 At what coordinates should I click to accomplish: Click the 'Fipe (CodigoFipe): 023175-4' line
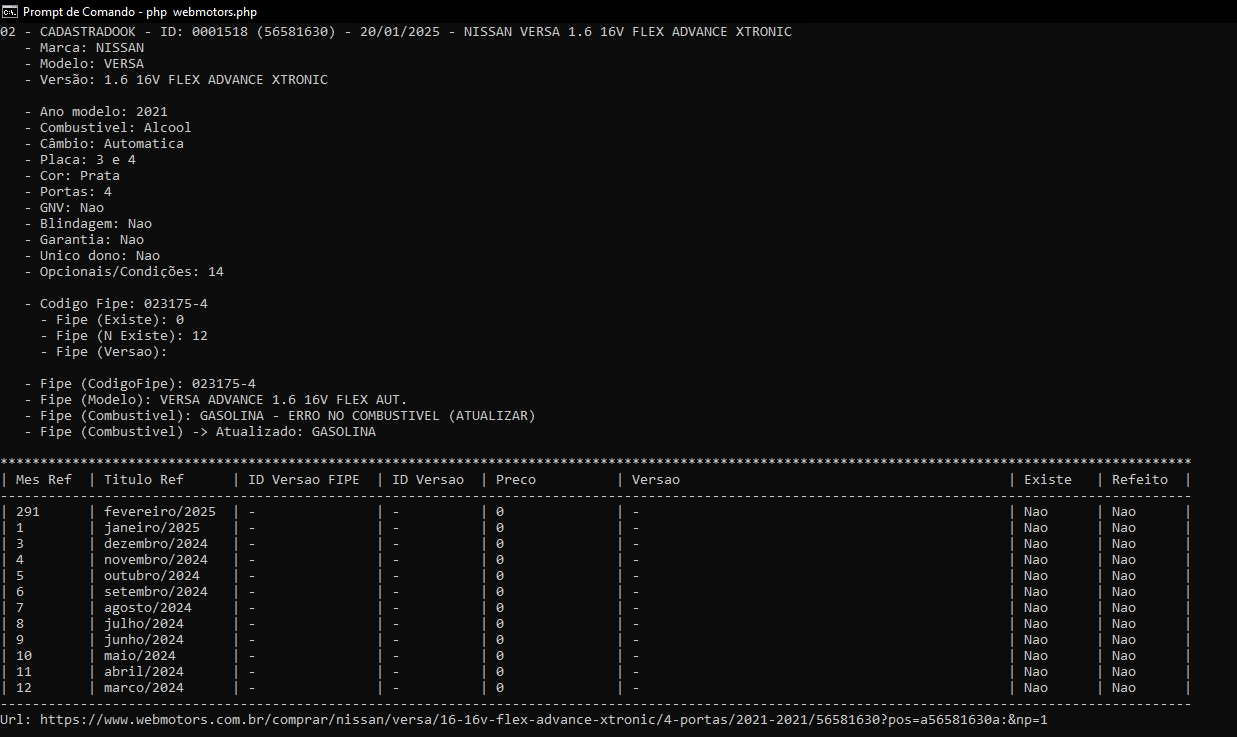[x=140, y=384]
